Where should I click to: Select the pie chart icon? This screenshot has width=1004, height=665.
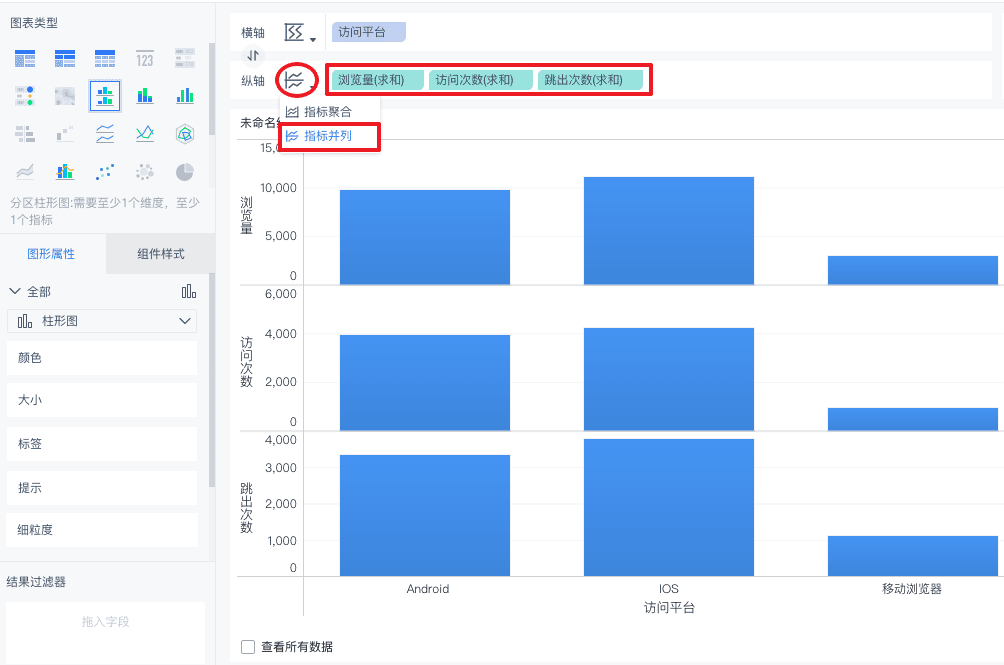coord(184,172)
